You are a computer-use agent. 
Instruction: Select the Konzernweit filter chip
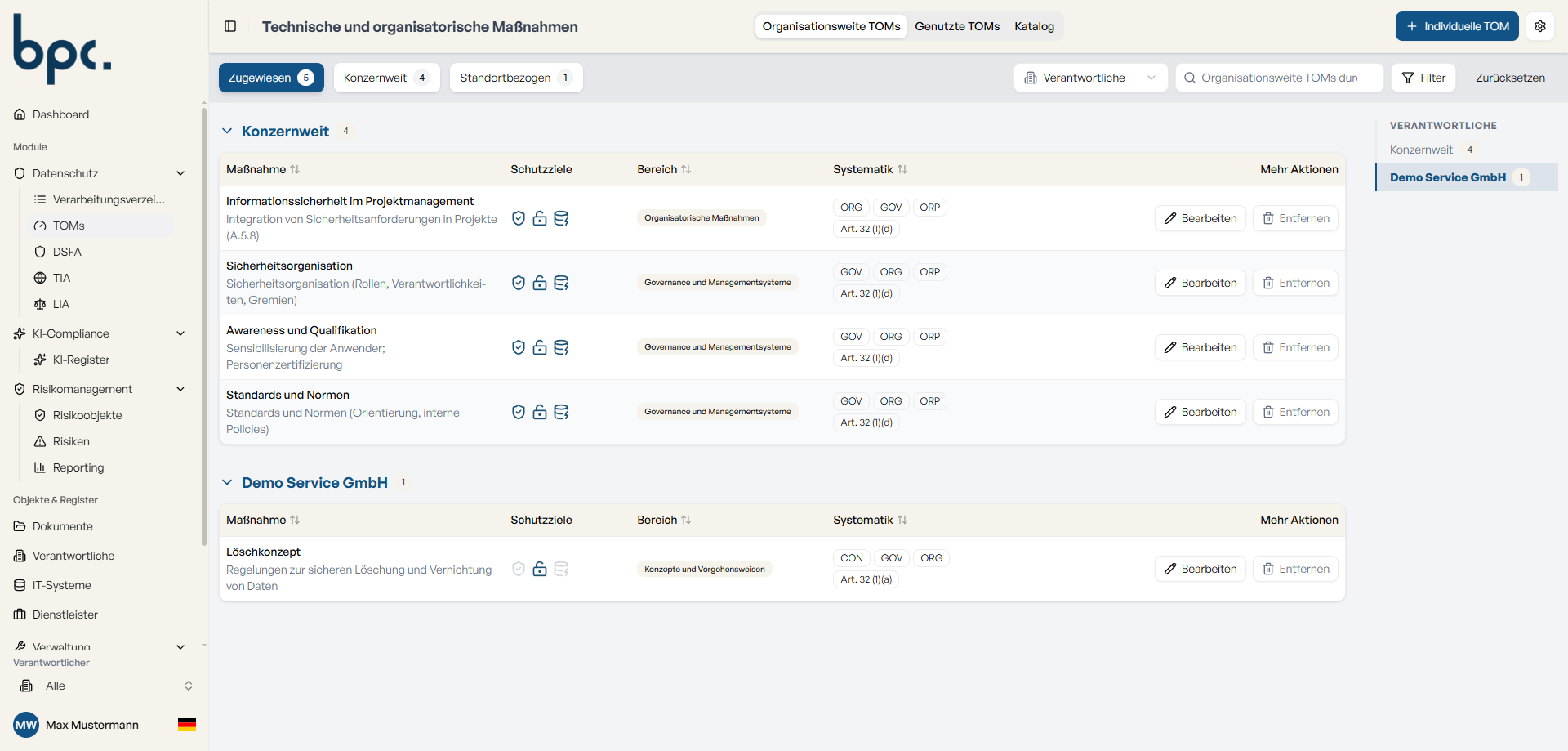(386, 78)
